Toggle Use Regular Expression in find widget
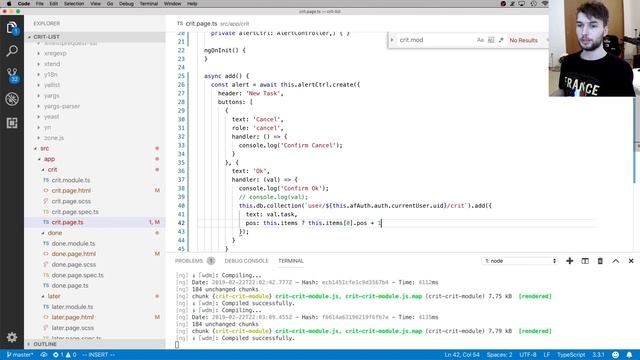This screenshot has width=640, height=360. pos(501,40)
